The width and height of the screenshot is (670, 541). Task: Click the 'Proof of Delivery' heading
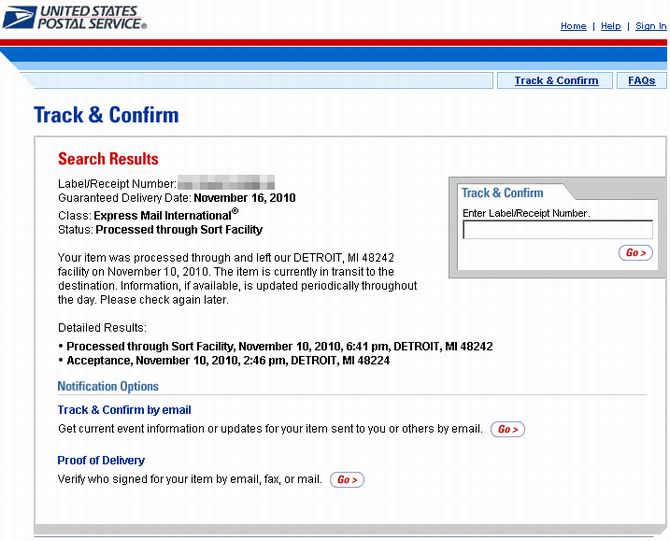[x=101, y=460]
